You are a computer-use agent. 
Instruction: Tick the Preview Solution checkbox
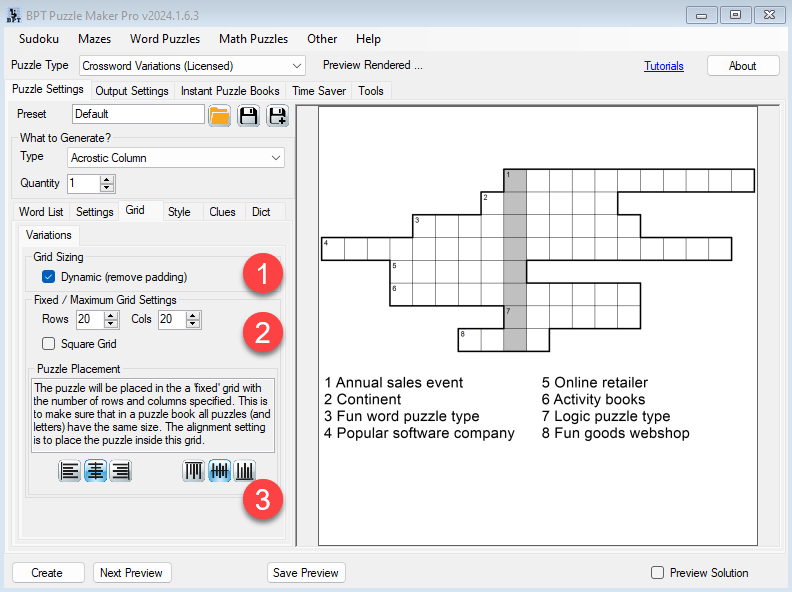click(x=657, y=573)
